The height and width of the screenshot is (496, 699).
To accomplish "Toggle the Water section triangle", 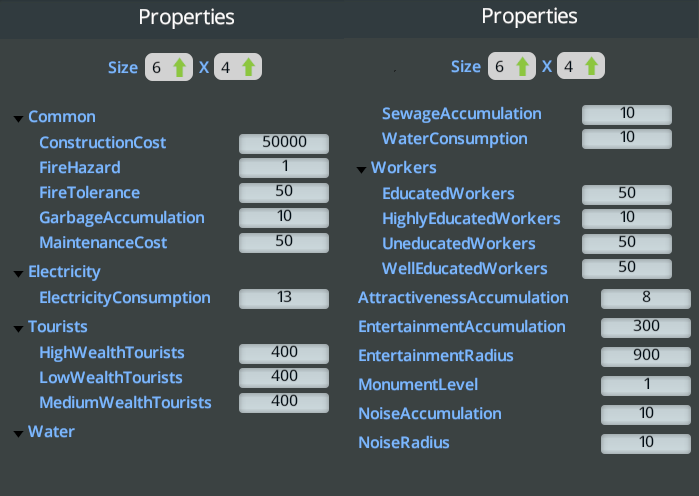I will pos(18,433).
